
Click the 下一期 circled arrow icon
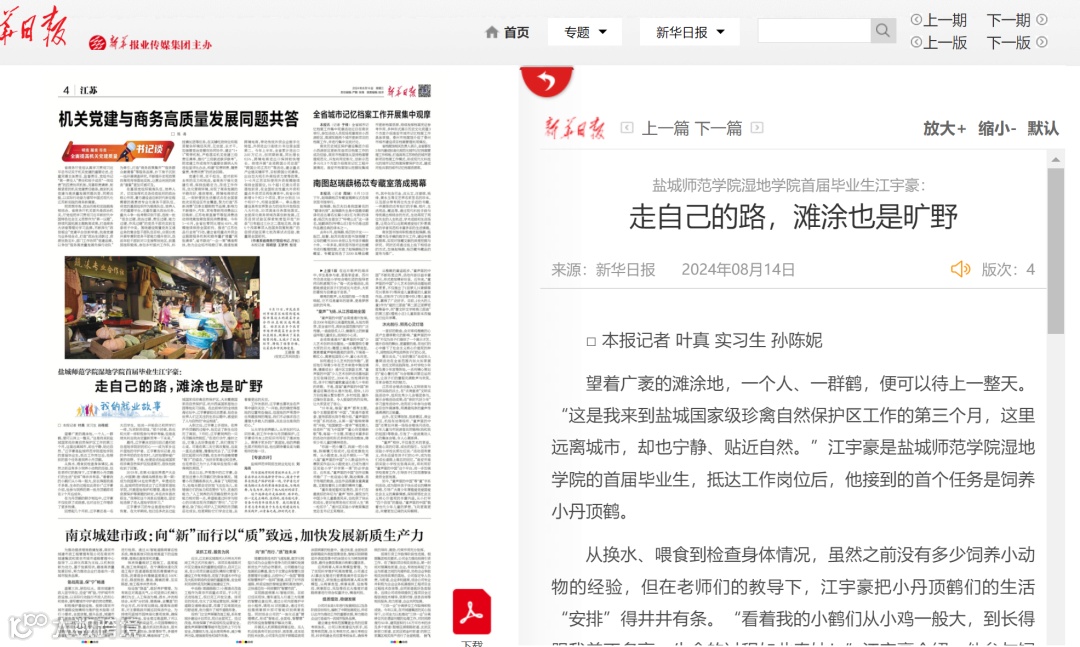click(x=1042, y=20)
